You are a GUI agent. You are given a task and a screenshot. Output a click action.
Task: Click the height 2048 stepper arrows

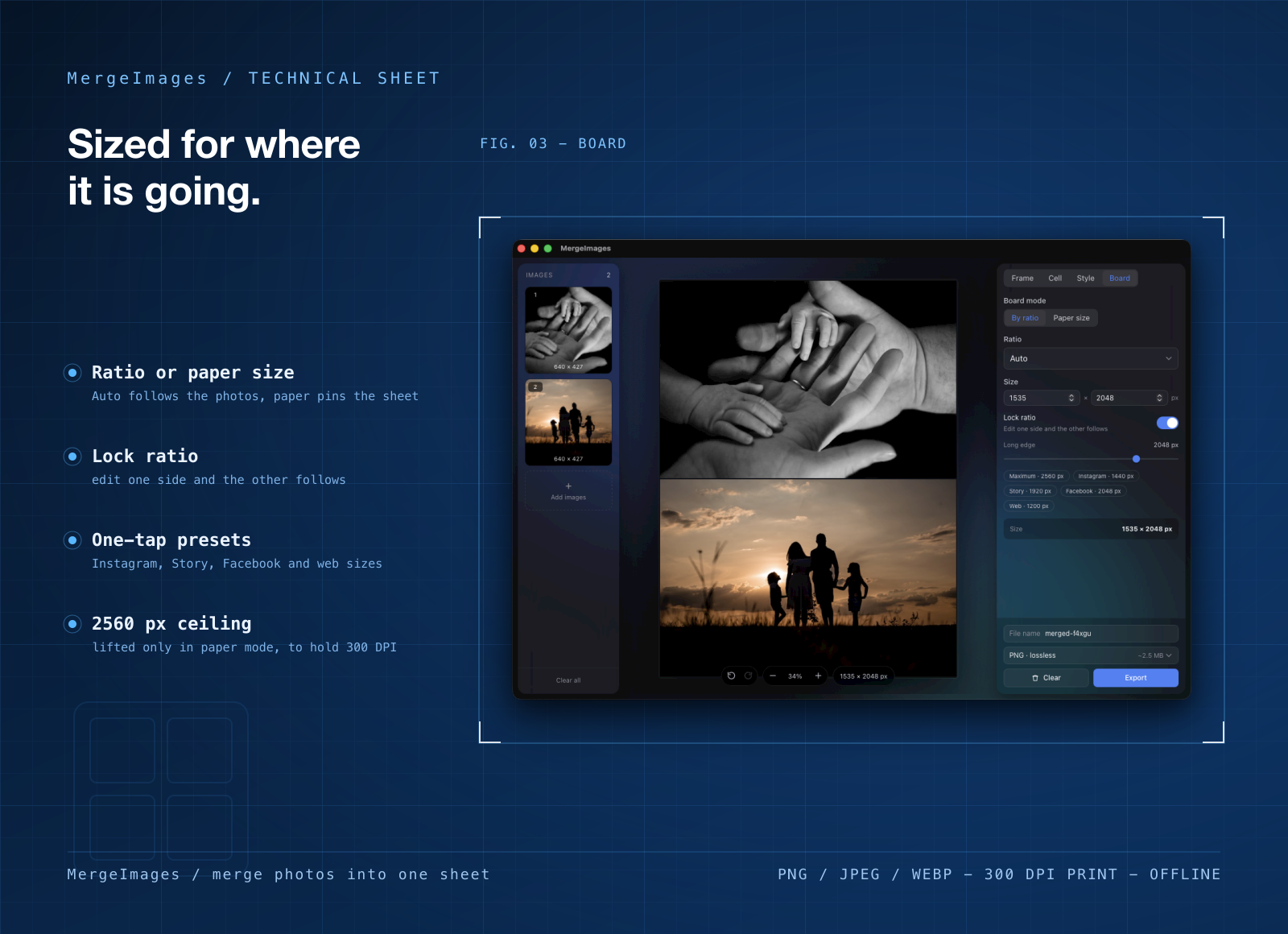[x=1159, y=398]
